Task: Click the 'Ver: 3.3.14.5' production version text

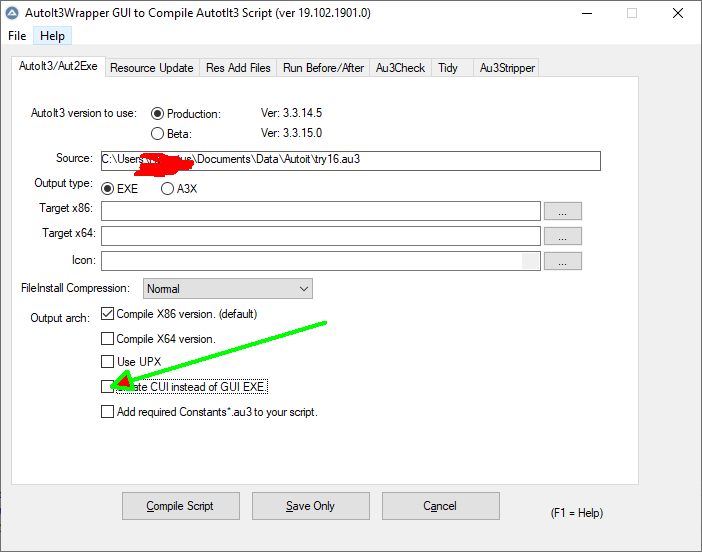Action: click(291, 113)
